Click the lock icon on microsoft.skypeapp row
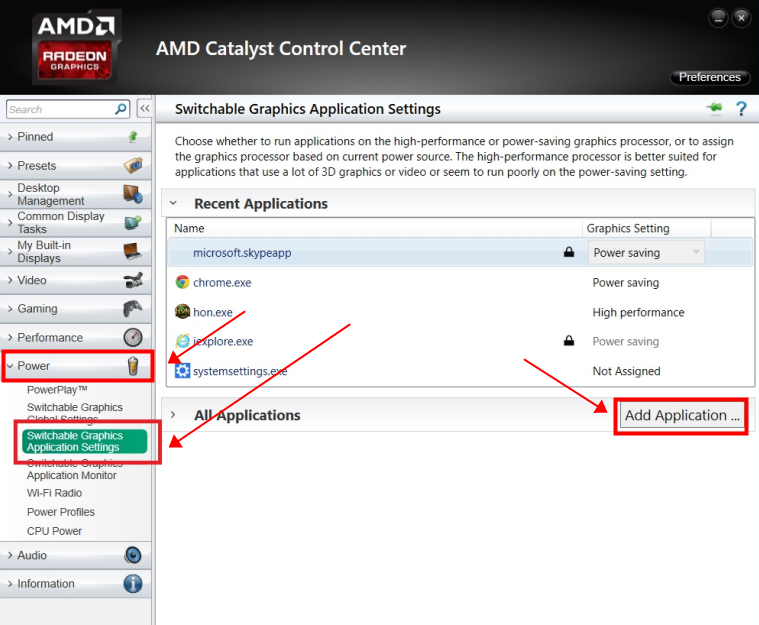 pos(569,252)
